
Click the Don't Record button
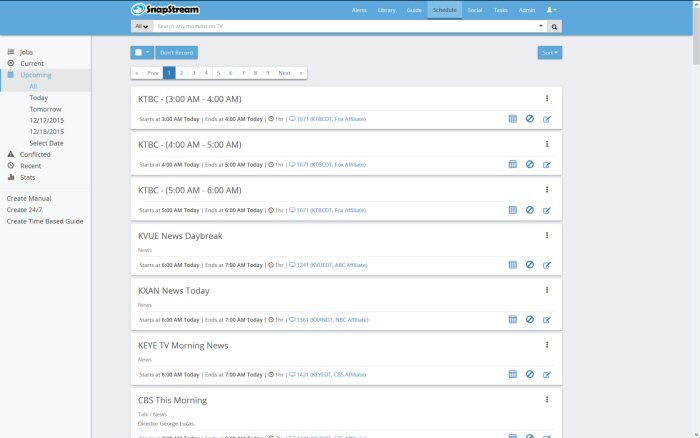(176, 53)
